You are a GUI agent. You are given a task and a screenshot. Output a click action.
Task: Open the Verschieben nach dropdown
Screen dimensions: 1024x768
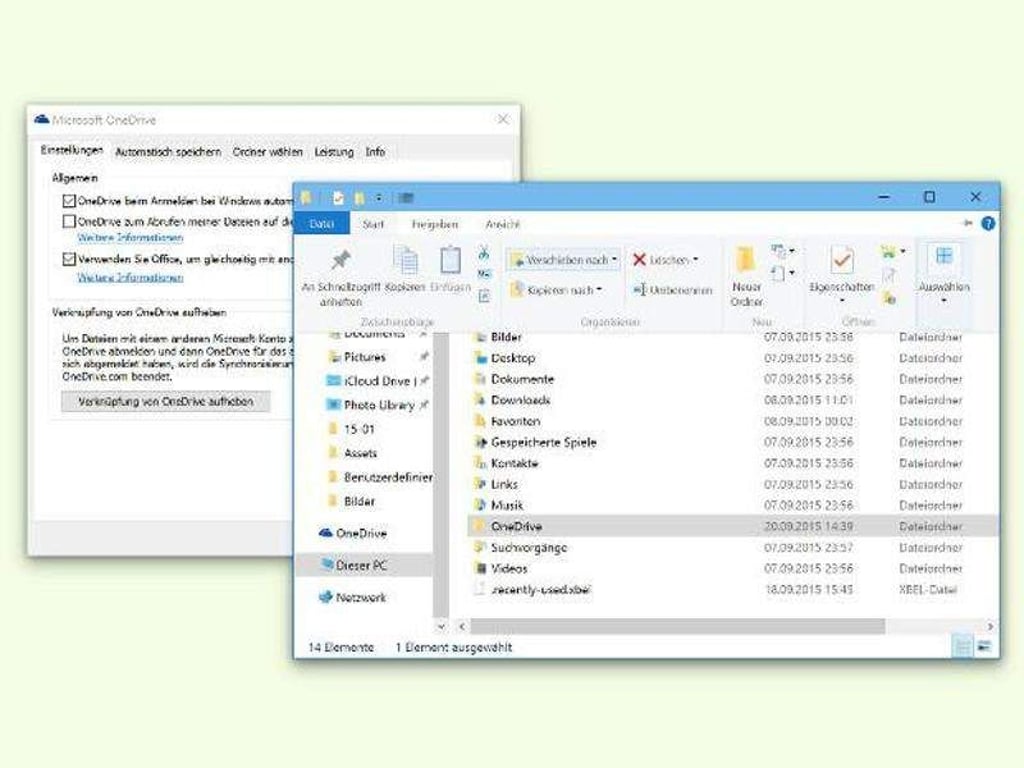pos(564,260)
